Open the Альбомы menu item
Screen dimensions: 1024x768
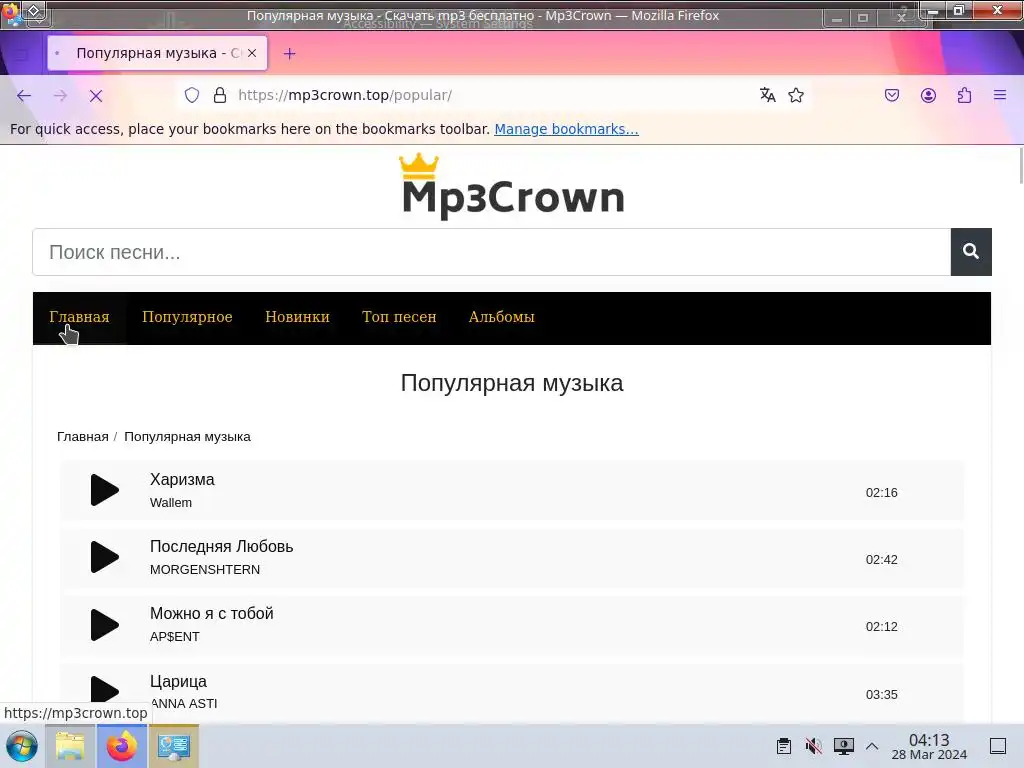tap(502, 317)
